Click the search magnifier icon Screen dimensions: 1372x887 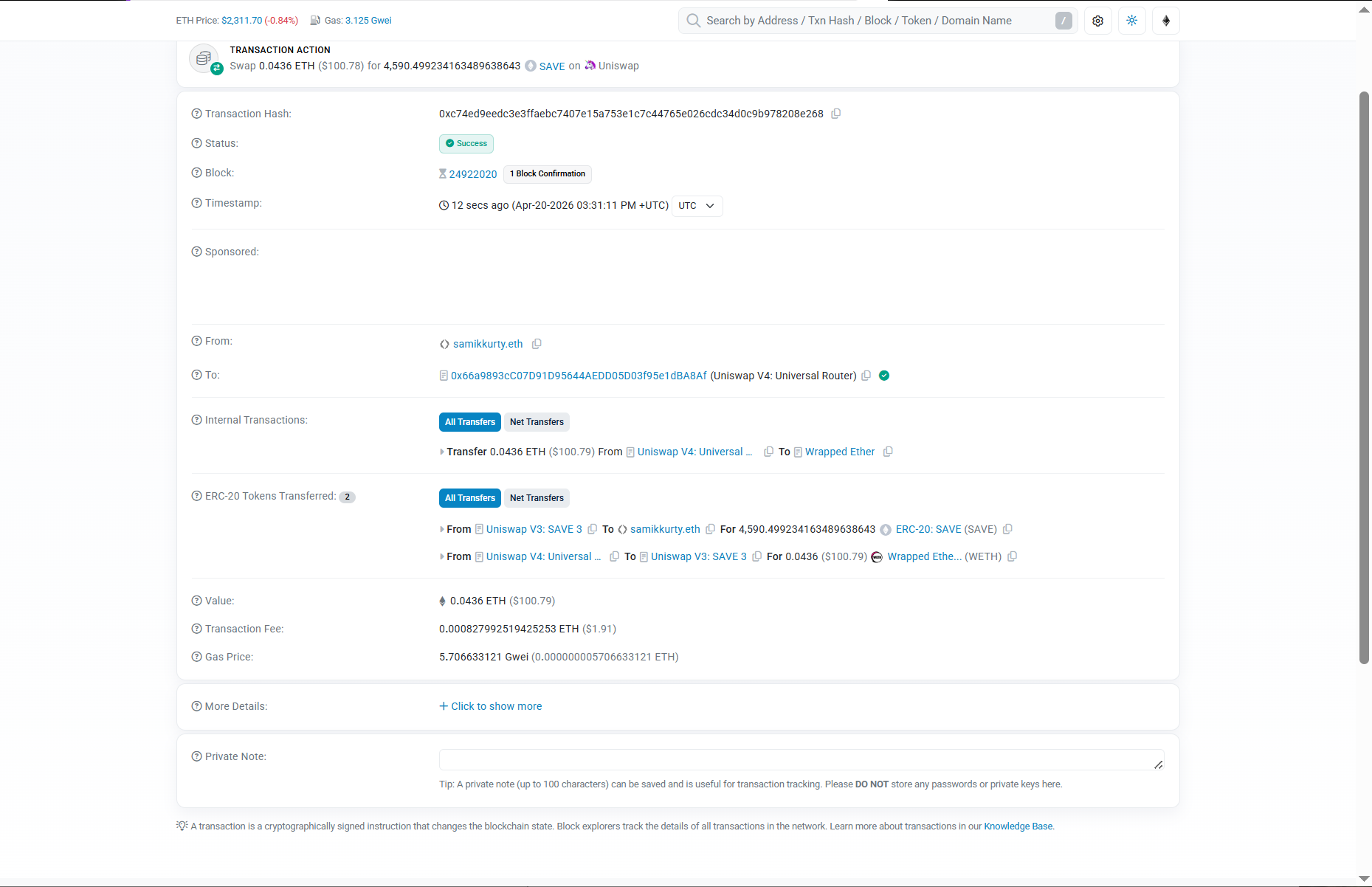(x=692, y=21)
